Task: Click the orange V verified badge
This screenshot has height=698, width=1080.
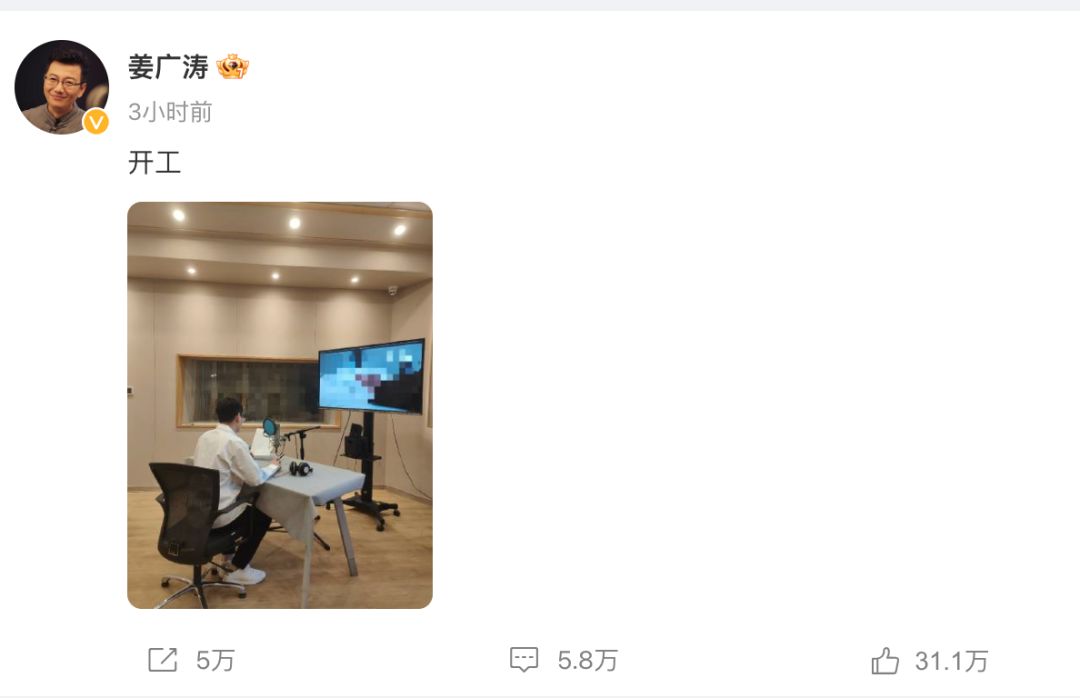Action: (x=96, y=122)
